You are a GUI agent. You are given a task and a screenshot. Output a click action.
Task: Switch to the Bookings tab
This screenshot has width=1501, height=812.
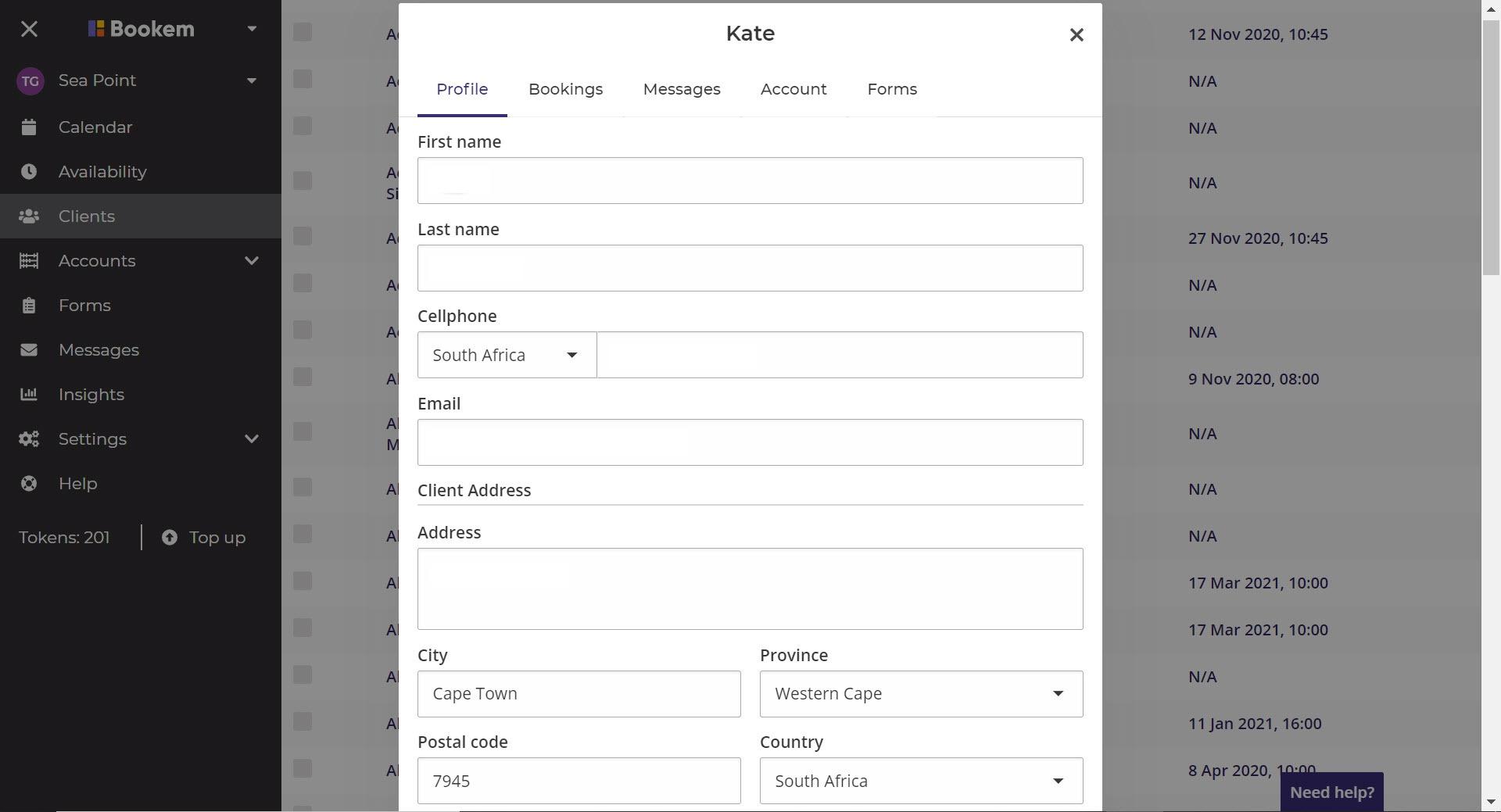point(566,89)
